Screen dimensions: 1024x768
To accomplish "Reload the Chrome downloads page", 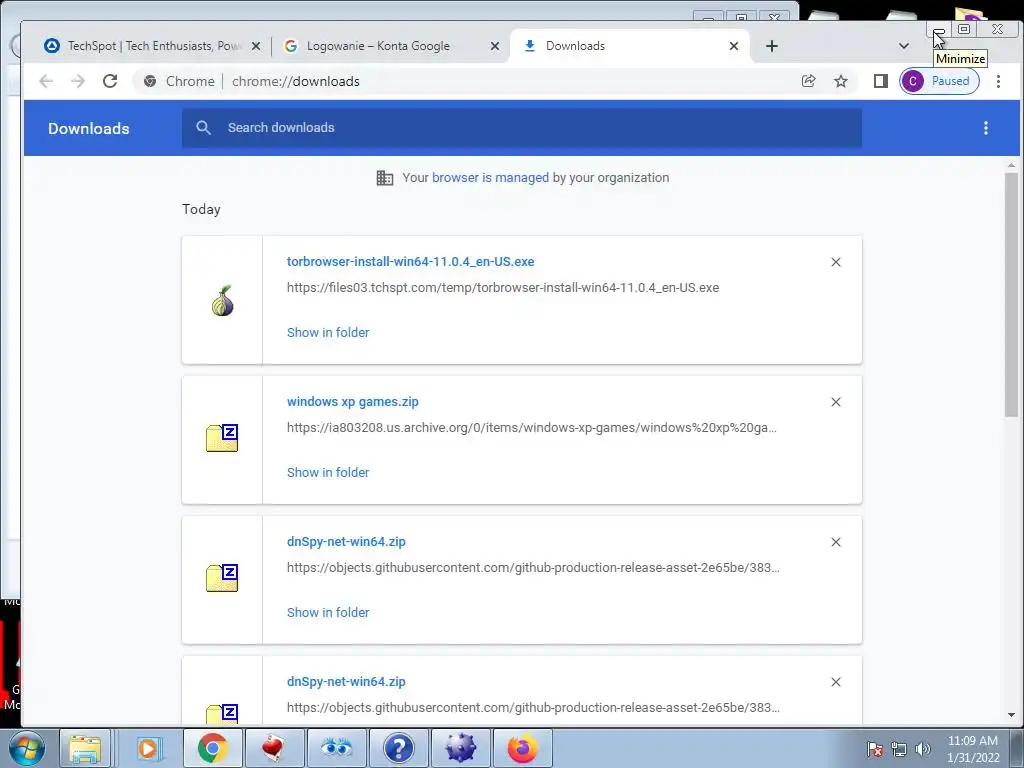I will (x=110, y=81).
